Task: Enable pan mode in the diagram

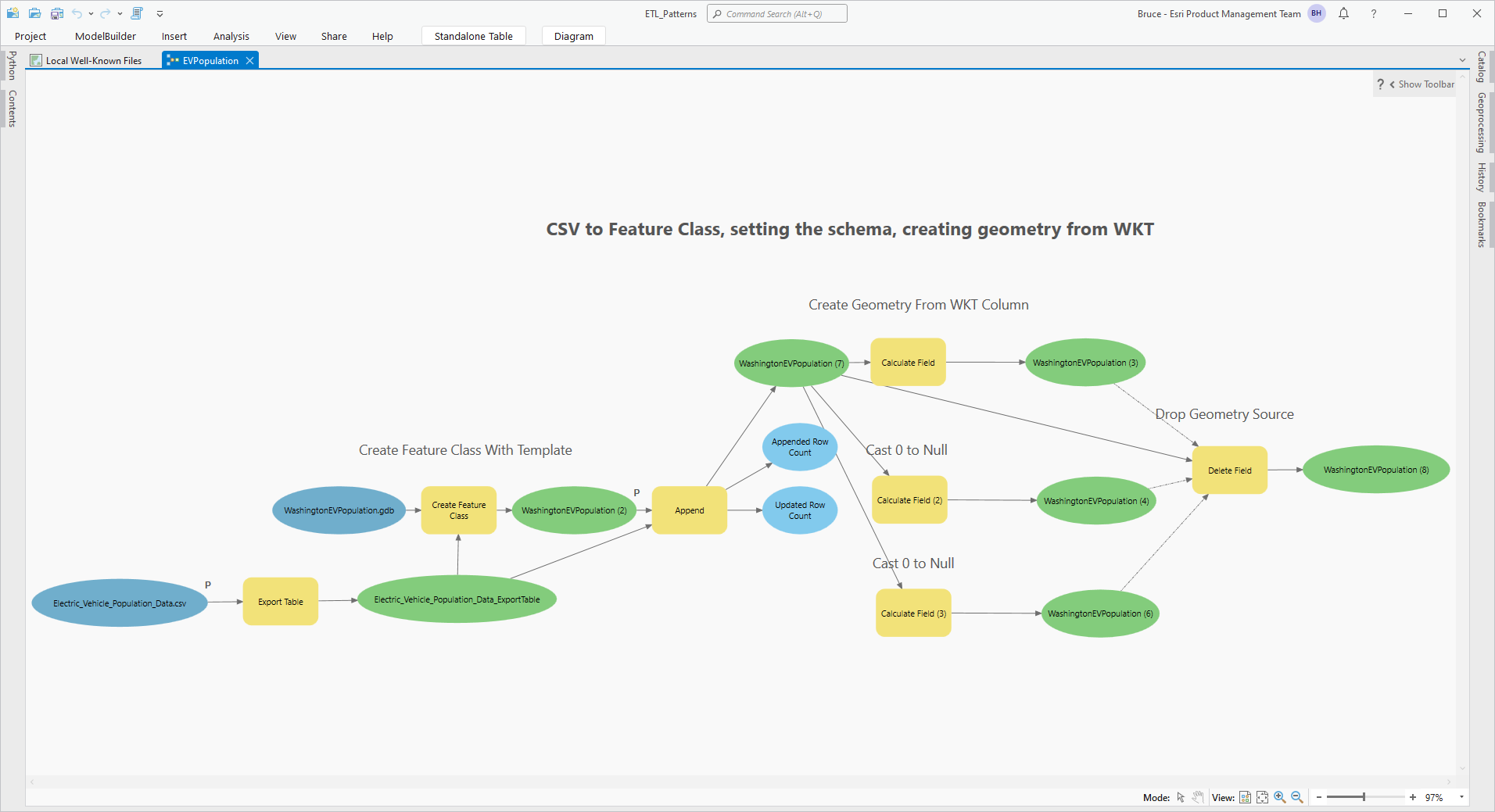Action: click(x=1197, y=796)
